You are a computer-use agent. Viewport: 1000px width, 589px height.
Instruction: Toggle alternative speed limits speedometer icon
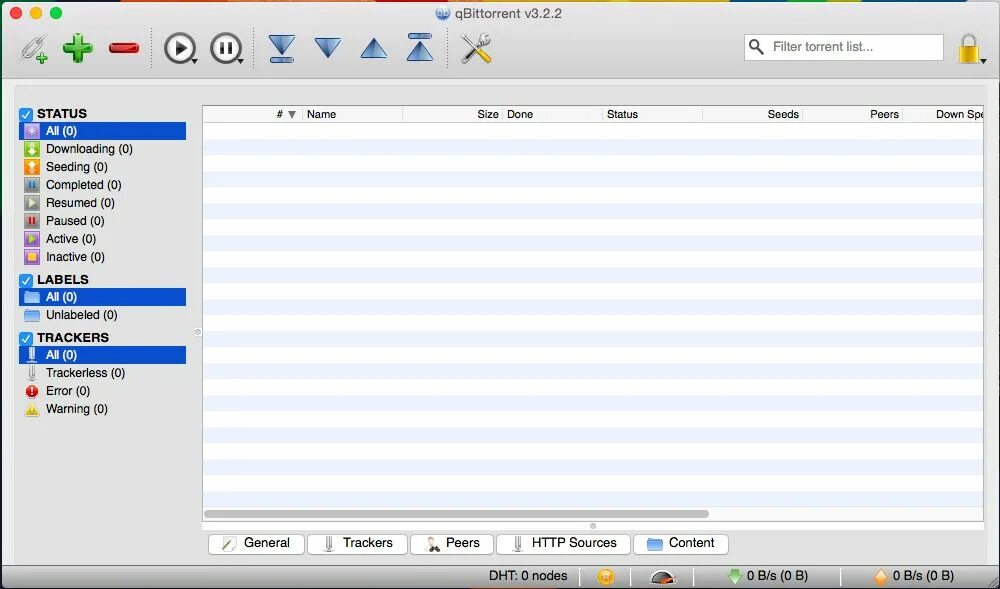(x=663, y=577)
